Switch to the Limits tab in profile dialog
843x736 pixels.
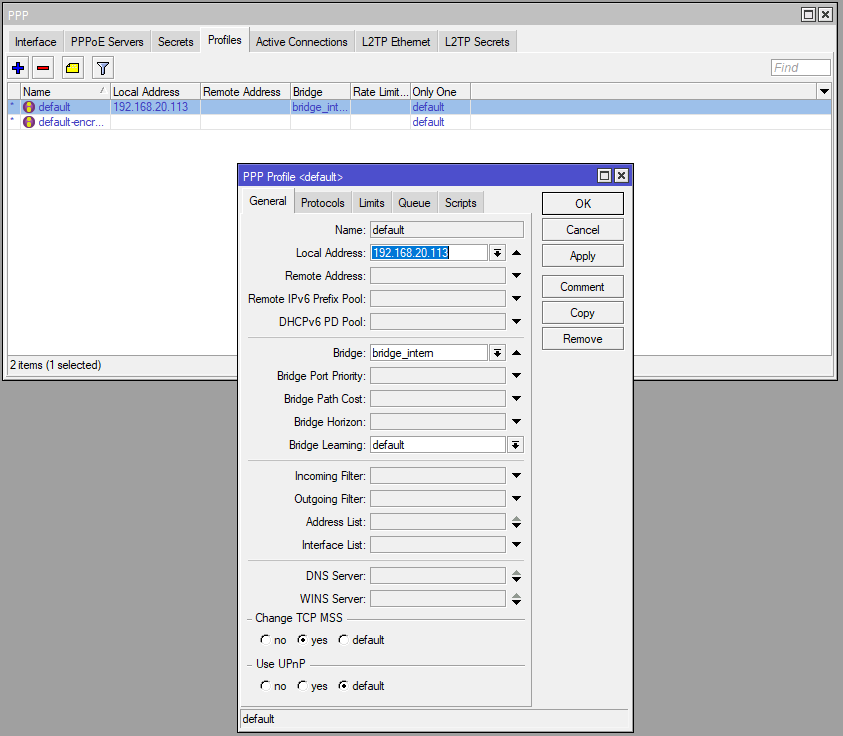coord(372,203)
